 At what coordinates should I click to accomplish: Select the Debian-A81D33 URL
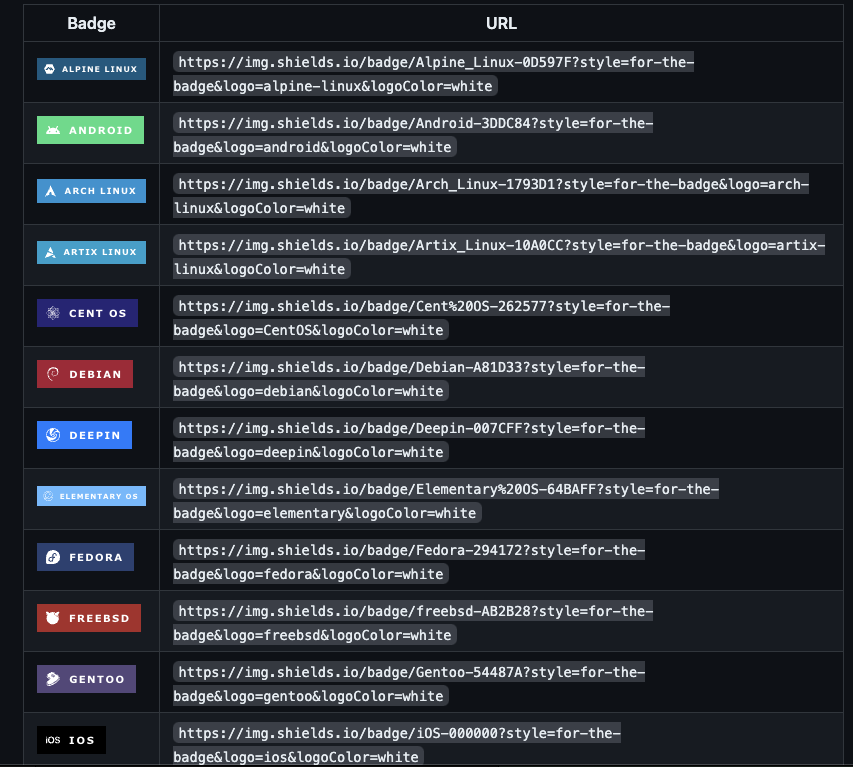click(x=409, y=379)
